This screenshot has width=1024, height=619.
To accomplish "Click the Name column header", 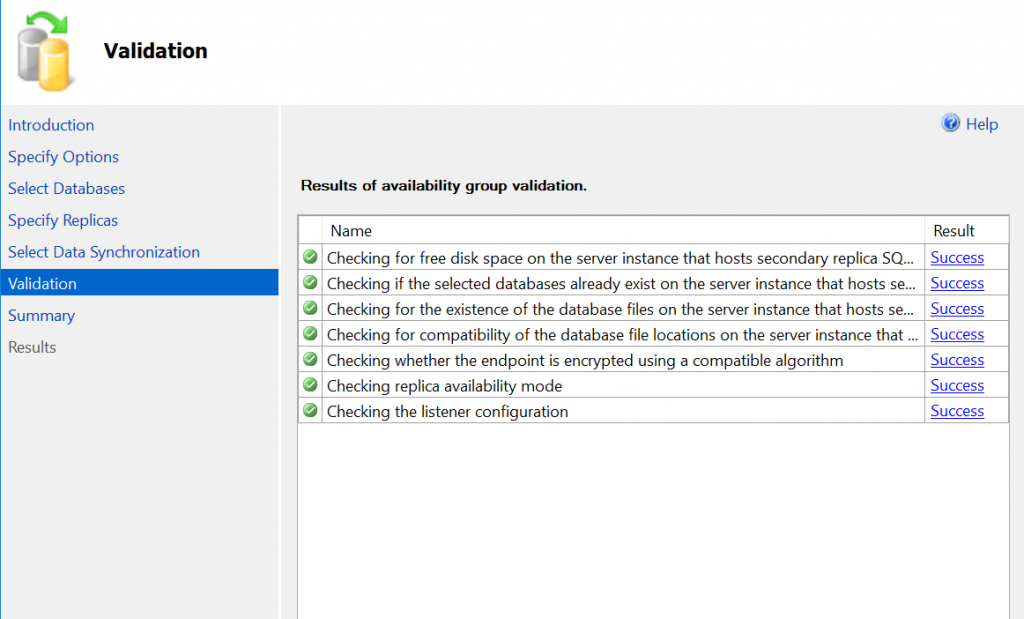I will click(623, 230).
